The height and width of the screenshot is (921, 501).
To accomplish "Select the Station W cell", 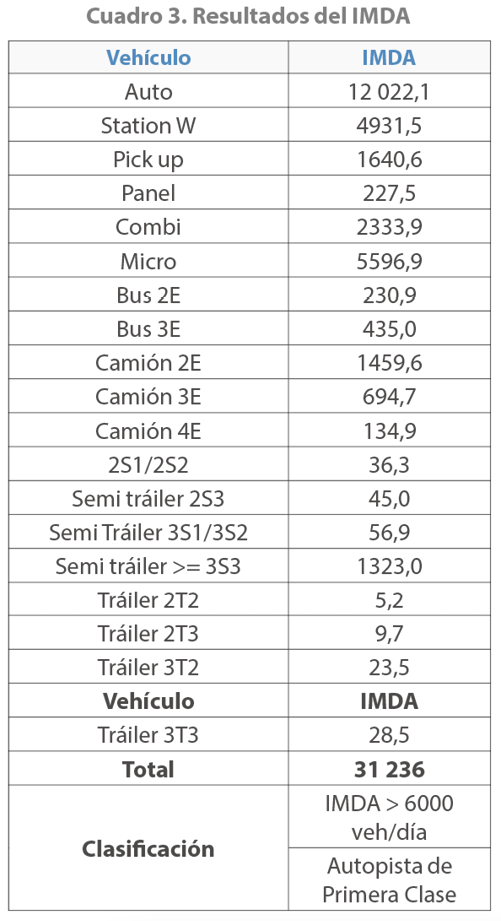I will 148,125.
